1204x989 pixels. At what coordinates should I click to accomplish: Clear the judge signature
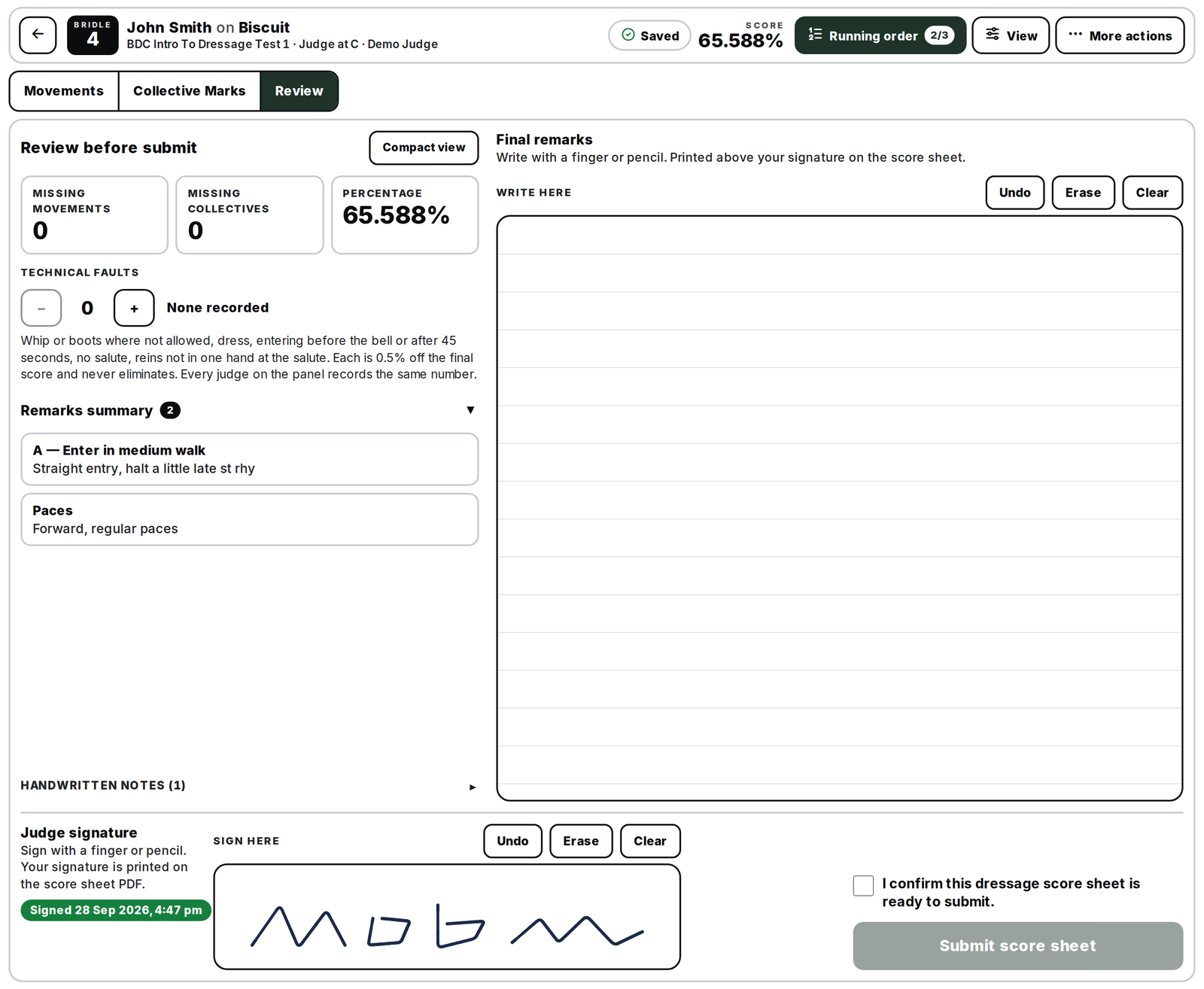[x=650, y=841]
